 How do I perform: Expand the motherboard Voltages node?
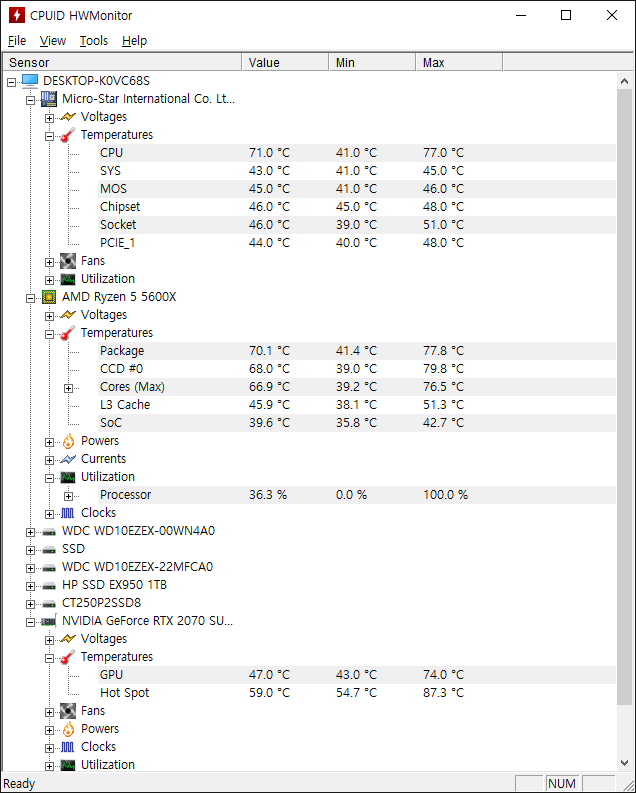point(49,117)
